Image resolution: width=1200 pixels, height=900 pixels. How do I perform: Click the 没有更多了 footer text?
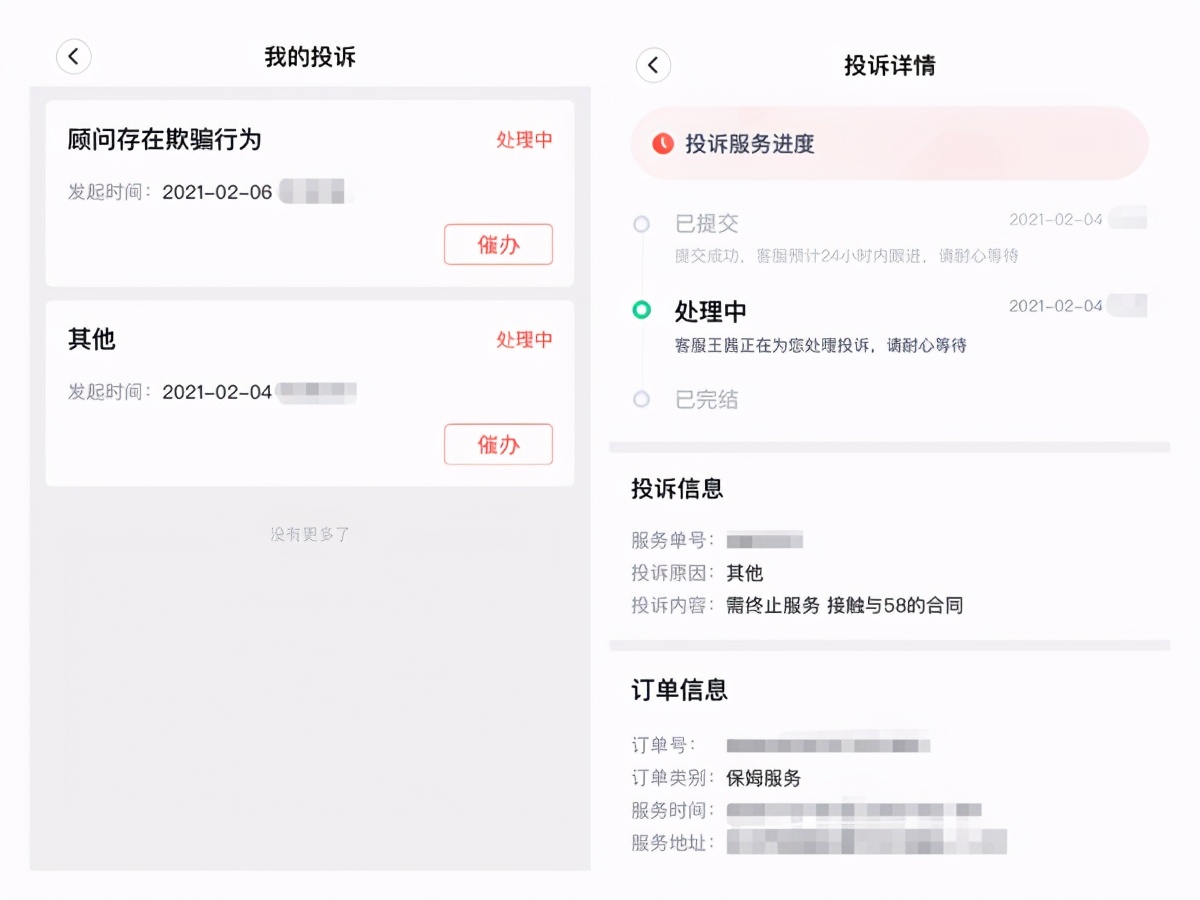click(x=310, y=535)
